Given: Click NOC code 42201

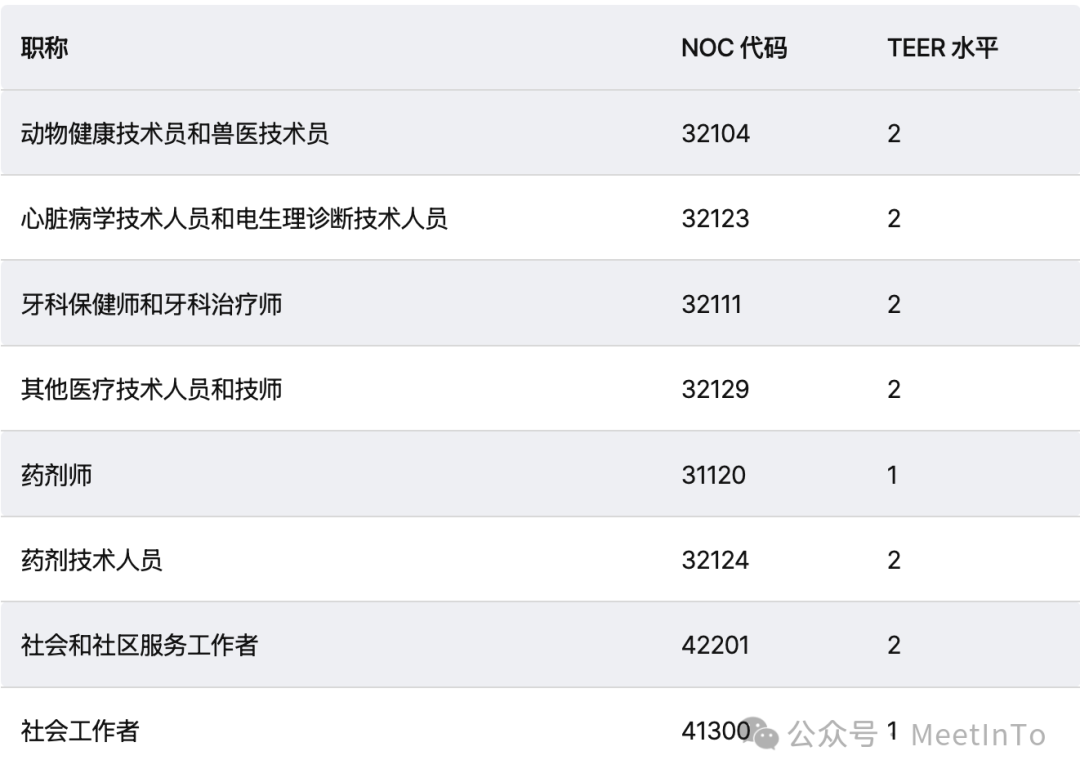Looking at the screenshot, I should point(715,645).
